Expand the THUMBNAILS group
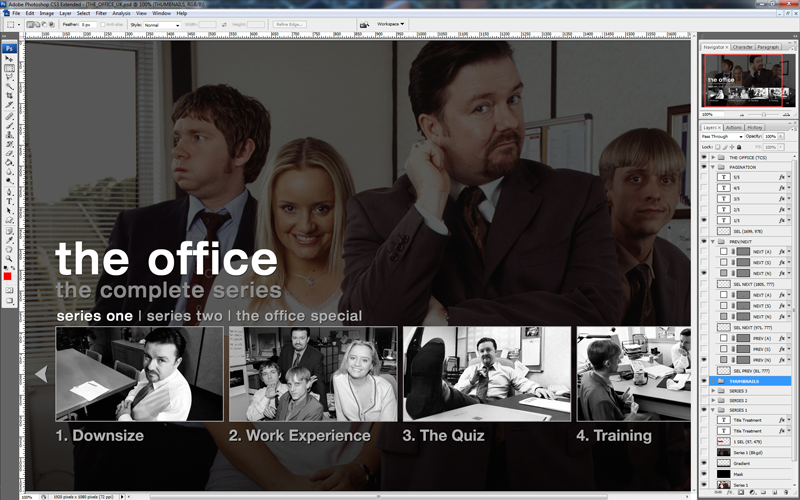This screenshot has width=800, height=500. [713, 381]
